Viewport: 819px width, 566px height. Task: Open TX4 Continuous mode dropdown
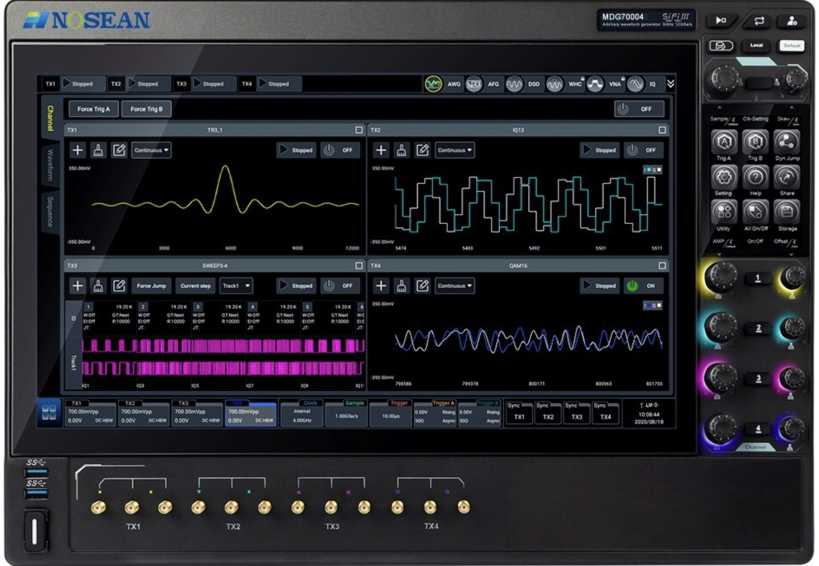(455, 286)
